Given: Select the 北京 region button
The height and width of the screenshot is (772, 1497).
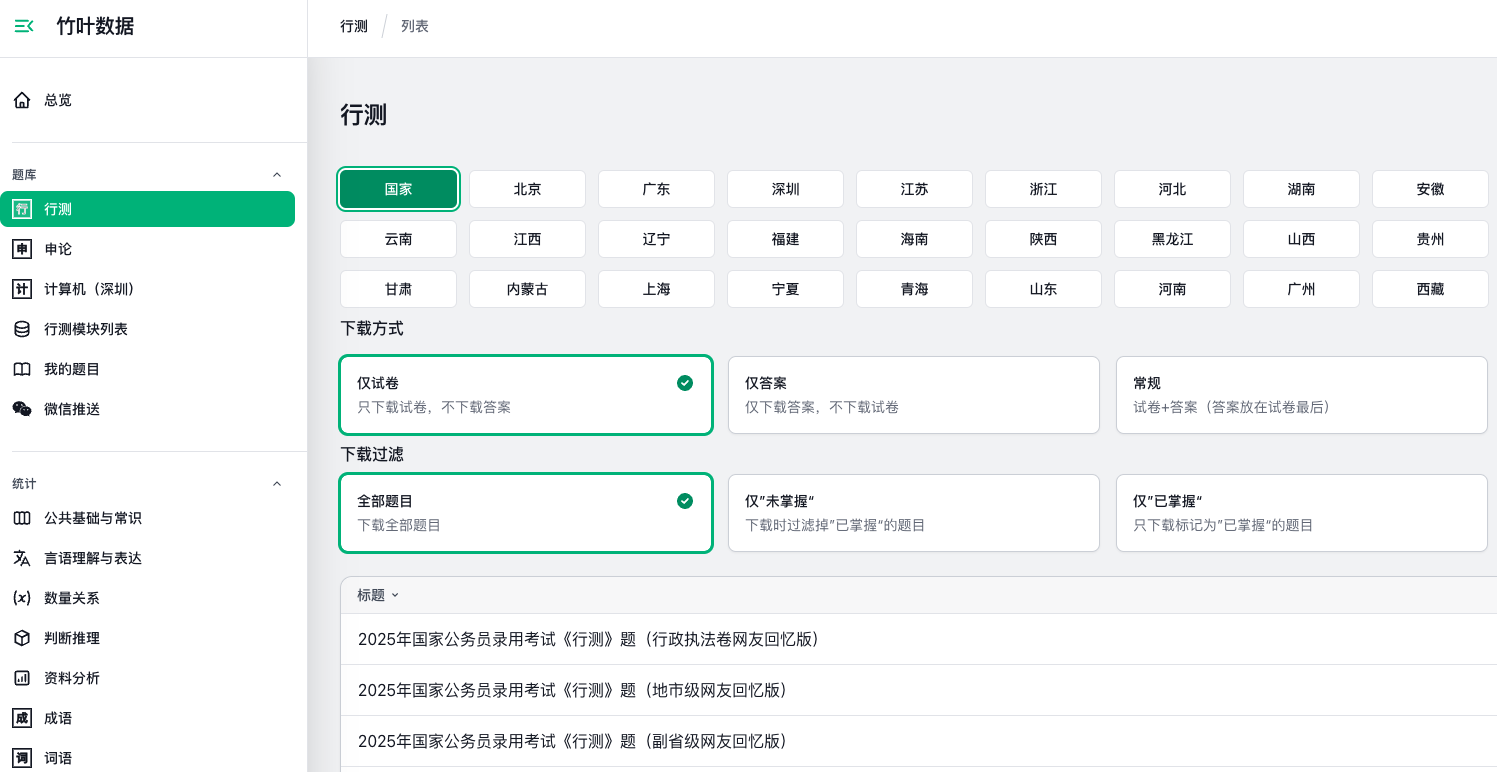Looking at the screenshot, I should click(x=527, y=189).
